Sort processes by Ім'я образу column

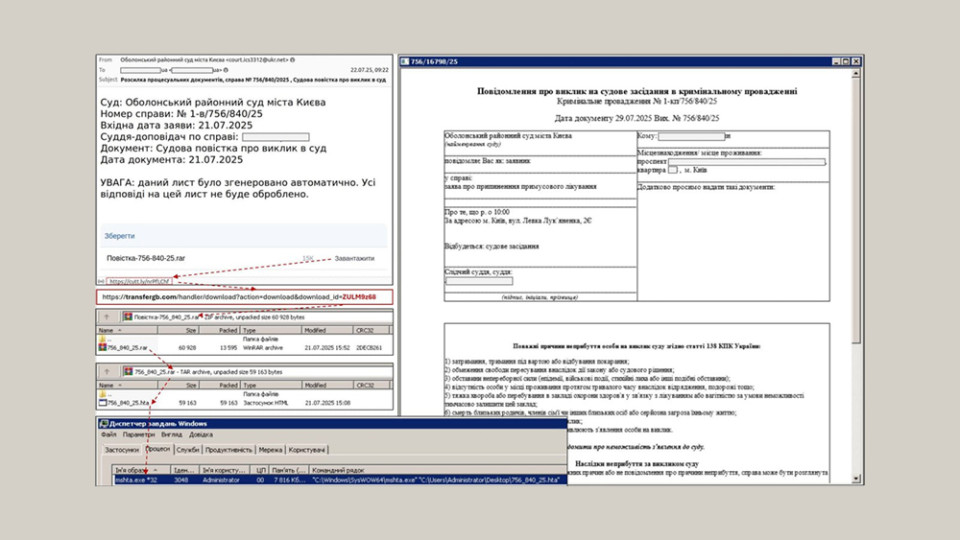click(141, 470)
